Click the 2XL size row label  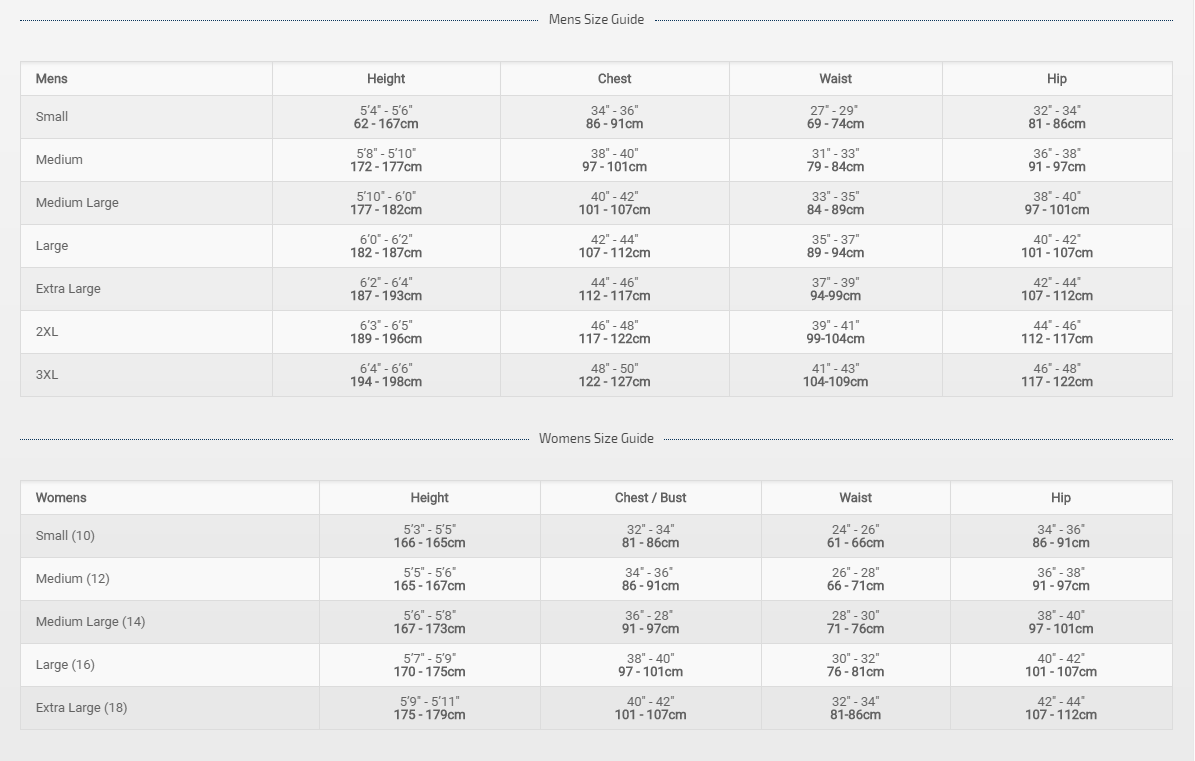pos(47,332)
